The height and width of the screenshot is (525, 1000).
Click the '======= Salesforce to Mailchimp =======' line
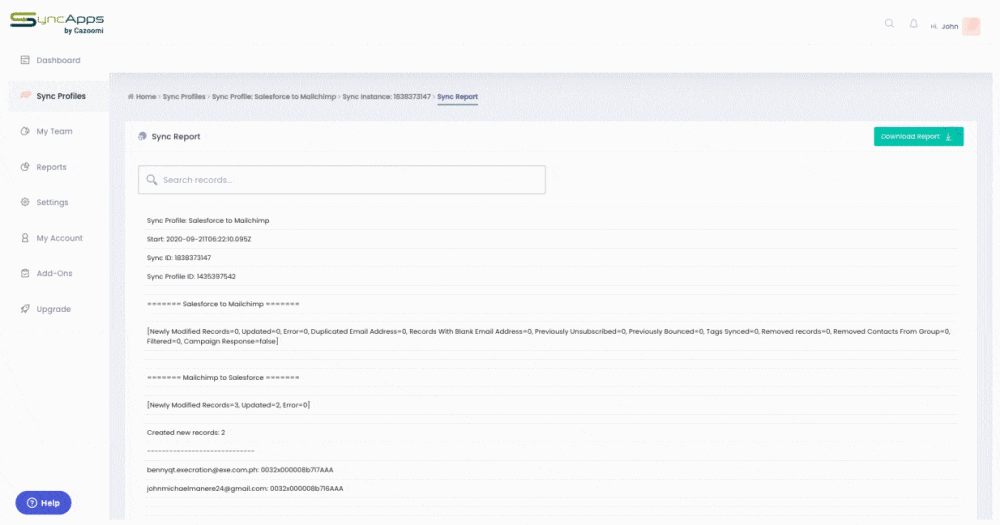(223, 304)
